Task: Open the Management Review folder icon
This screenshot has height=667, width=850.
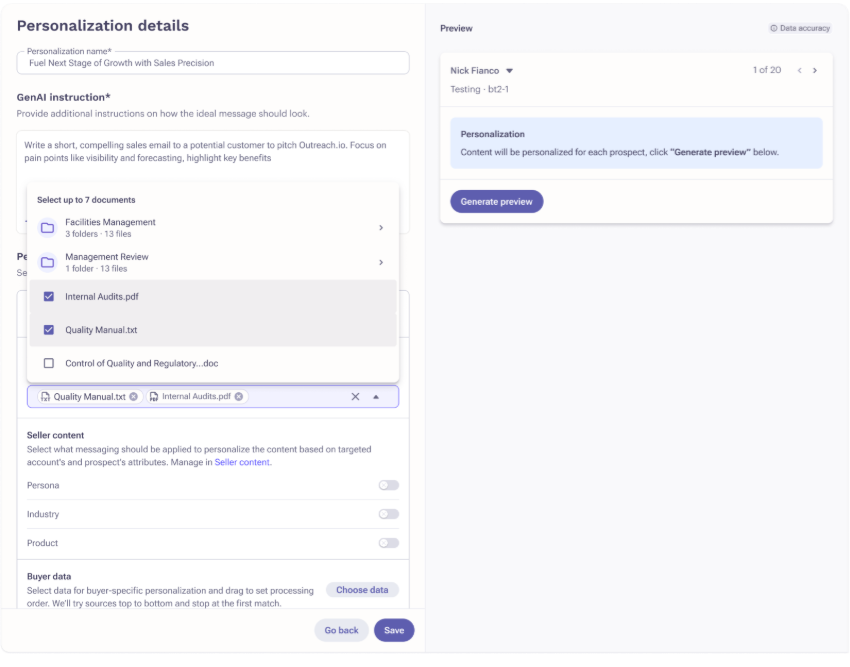Action: click(x=47, y=262)
